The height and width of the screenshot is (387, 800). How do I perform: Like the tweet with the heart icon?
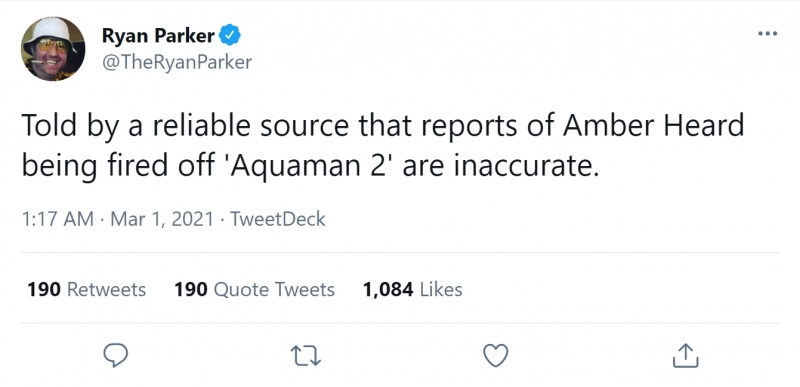[x=496, y=355]
